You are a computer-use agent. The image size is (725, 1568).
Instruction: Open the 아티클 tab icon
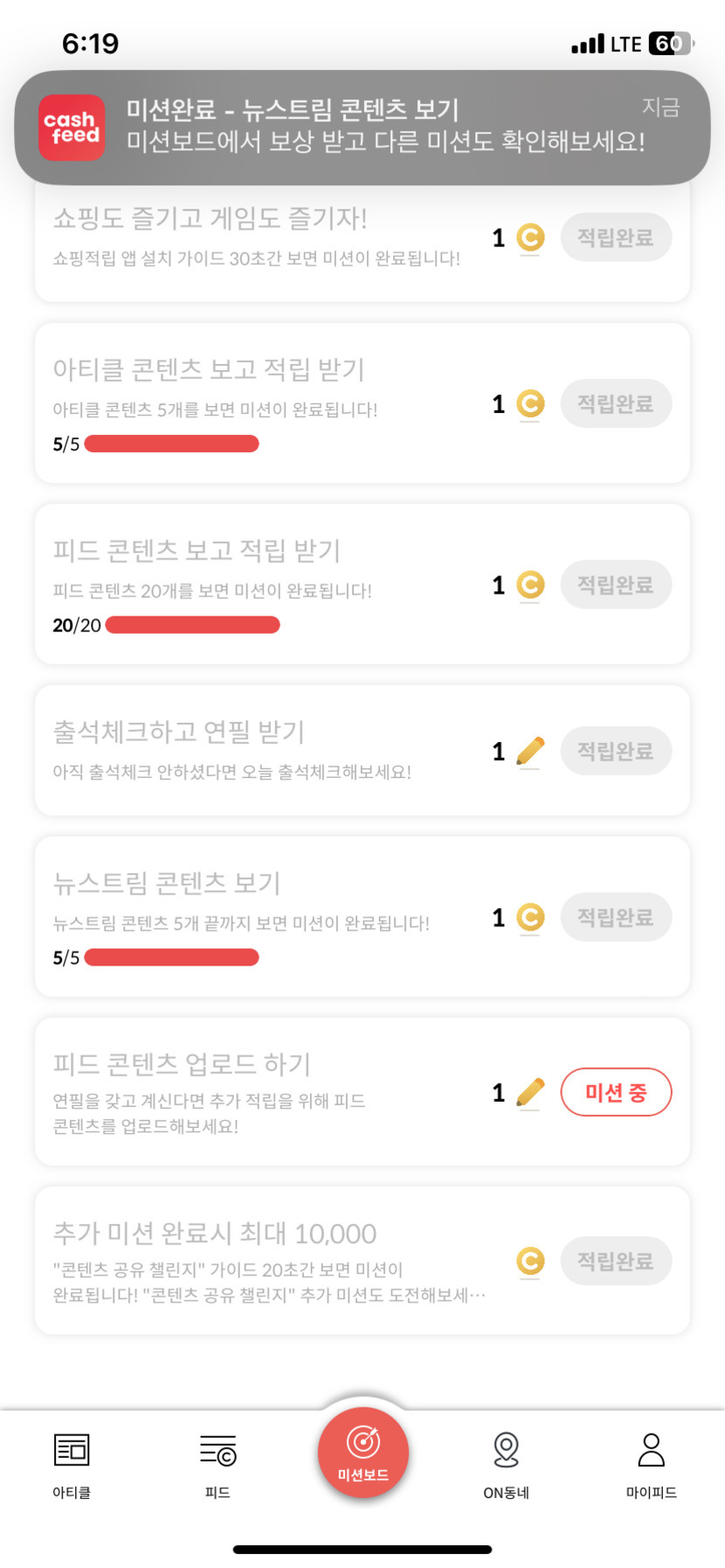coord(72,1451)
